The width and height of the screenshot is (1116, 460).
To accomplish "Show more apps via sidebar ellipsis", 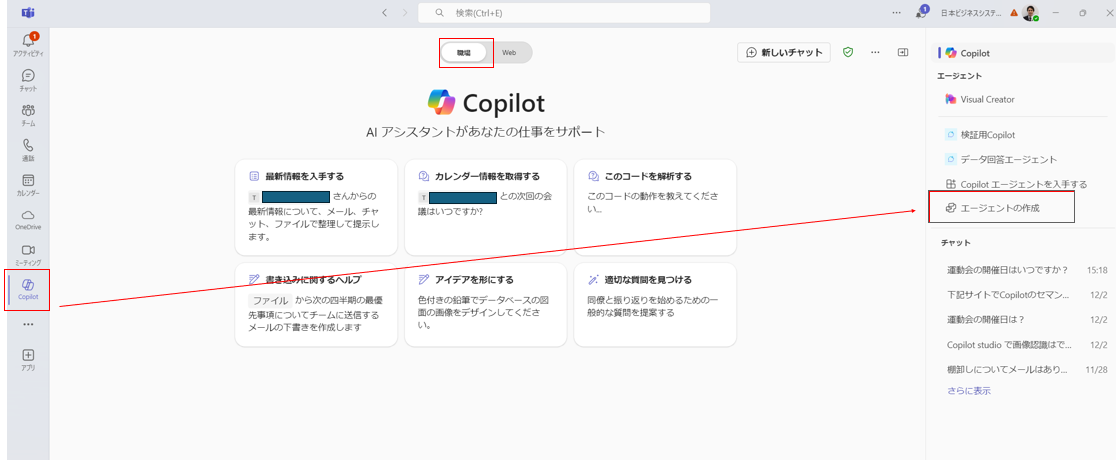I will point(28,324).
